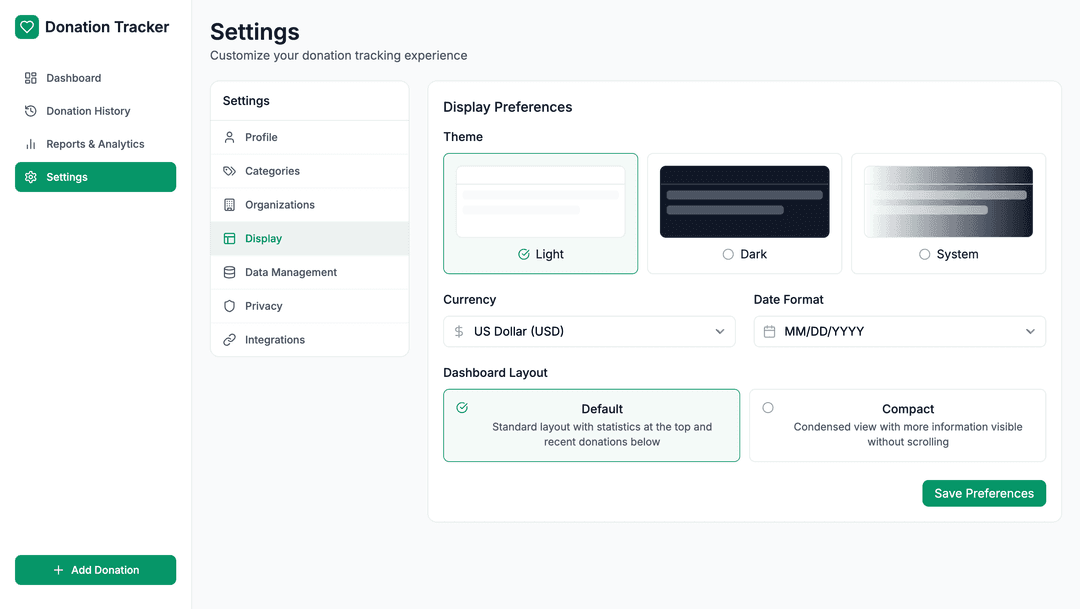Select the Dark theme radio button
Viewport: 1080px width, 609px height.
coord(728,255)
